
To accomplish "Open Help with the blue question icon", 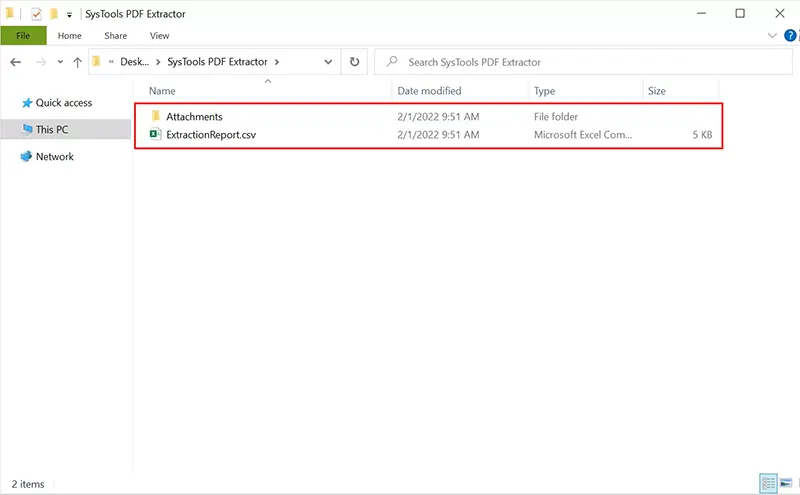I will click(x=790, y=36).
